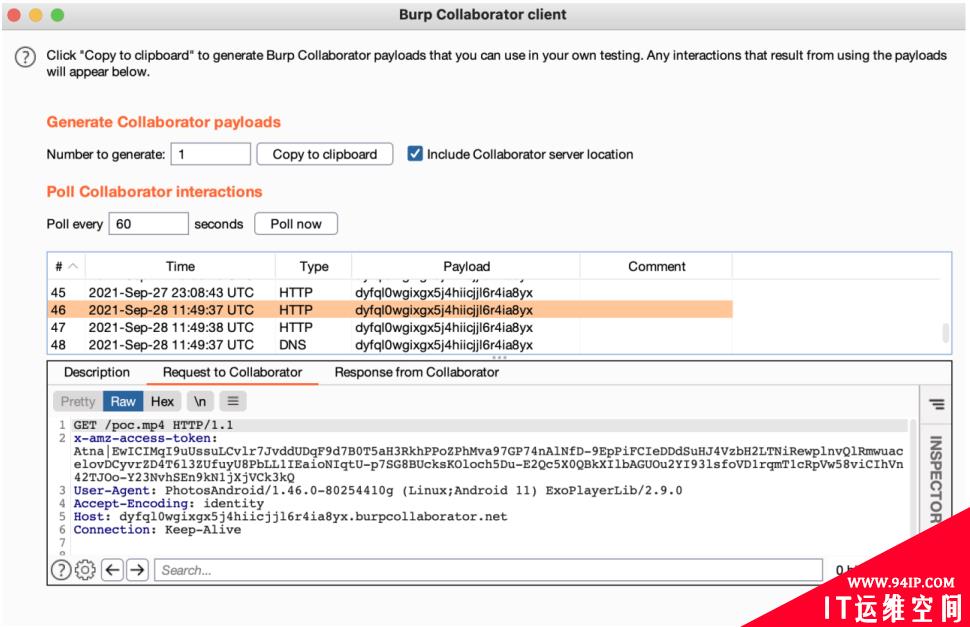Focus the Search field in the request viewer
The height and width of the screenshot is (627, 970).
(x=488, y=570)
